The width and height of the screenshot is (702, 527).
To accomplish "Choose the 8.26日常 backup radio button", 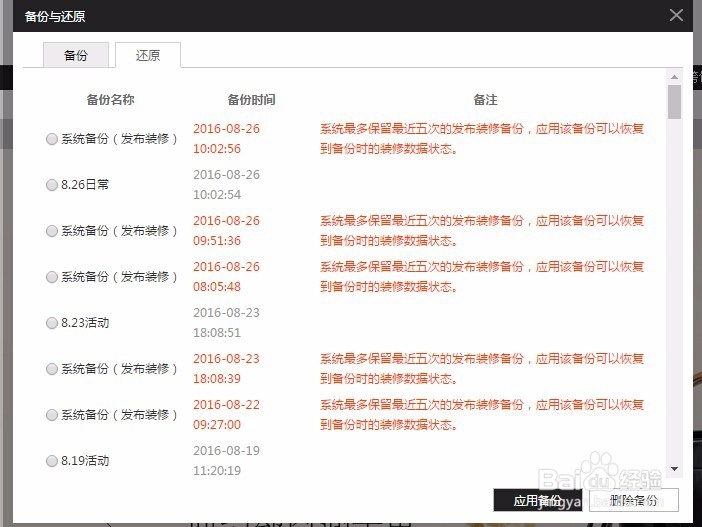I will coord(52,184).
